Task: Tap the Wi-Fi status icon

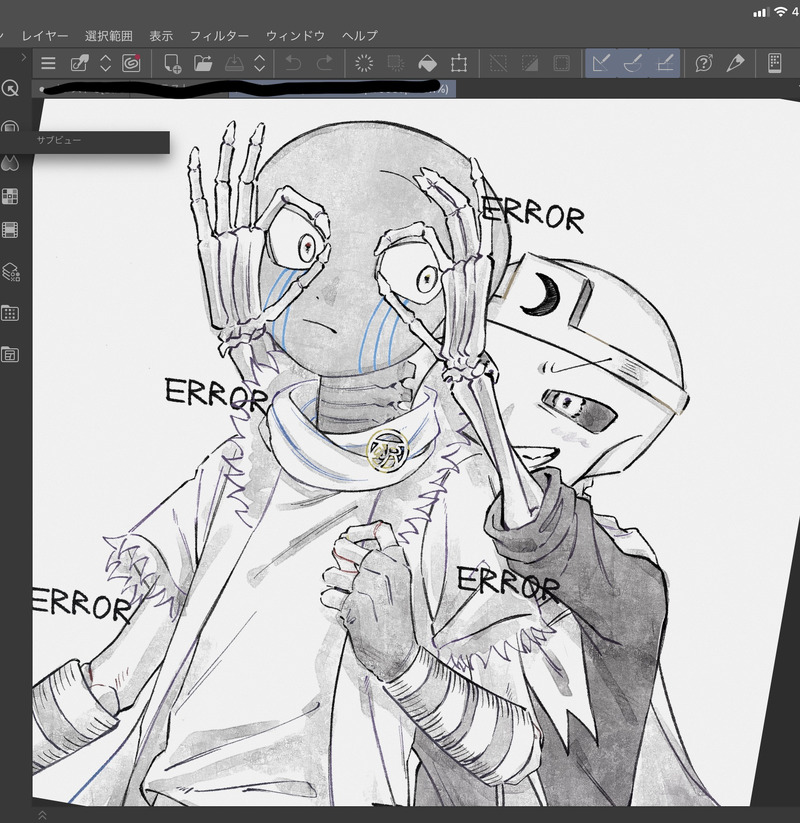Action: pyautogui.click(x=781, y=12)
